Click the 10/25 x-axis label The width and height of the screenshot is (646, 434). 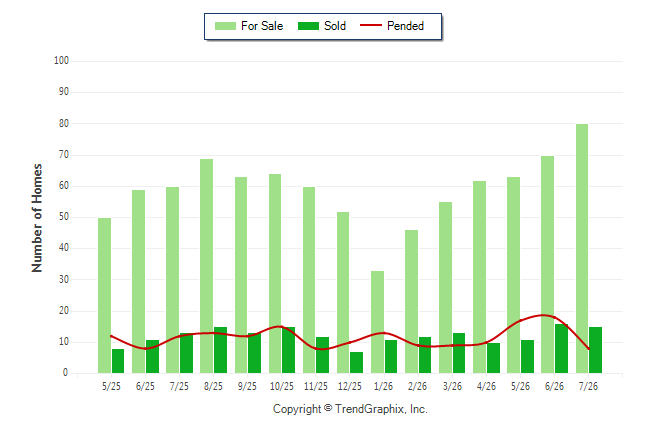[x=282, y=386]
